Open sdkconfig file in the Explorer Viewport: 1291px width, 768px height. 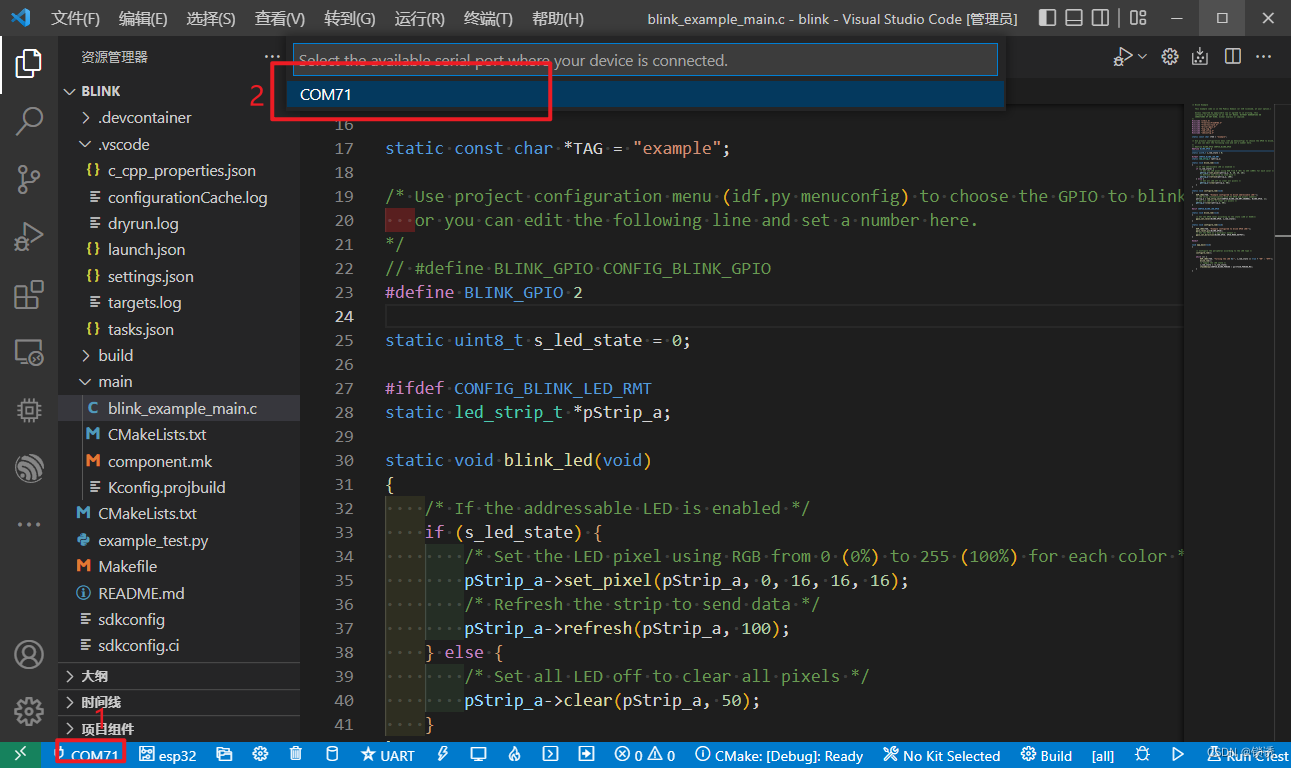click(179, 619)
